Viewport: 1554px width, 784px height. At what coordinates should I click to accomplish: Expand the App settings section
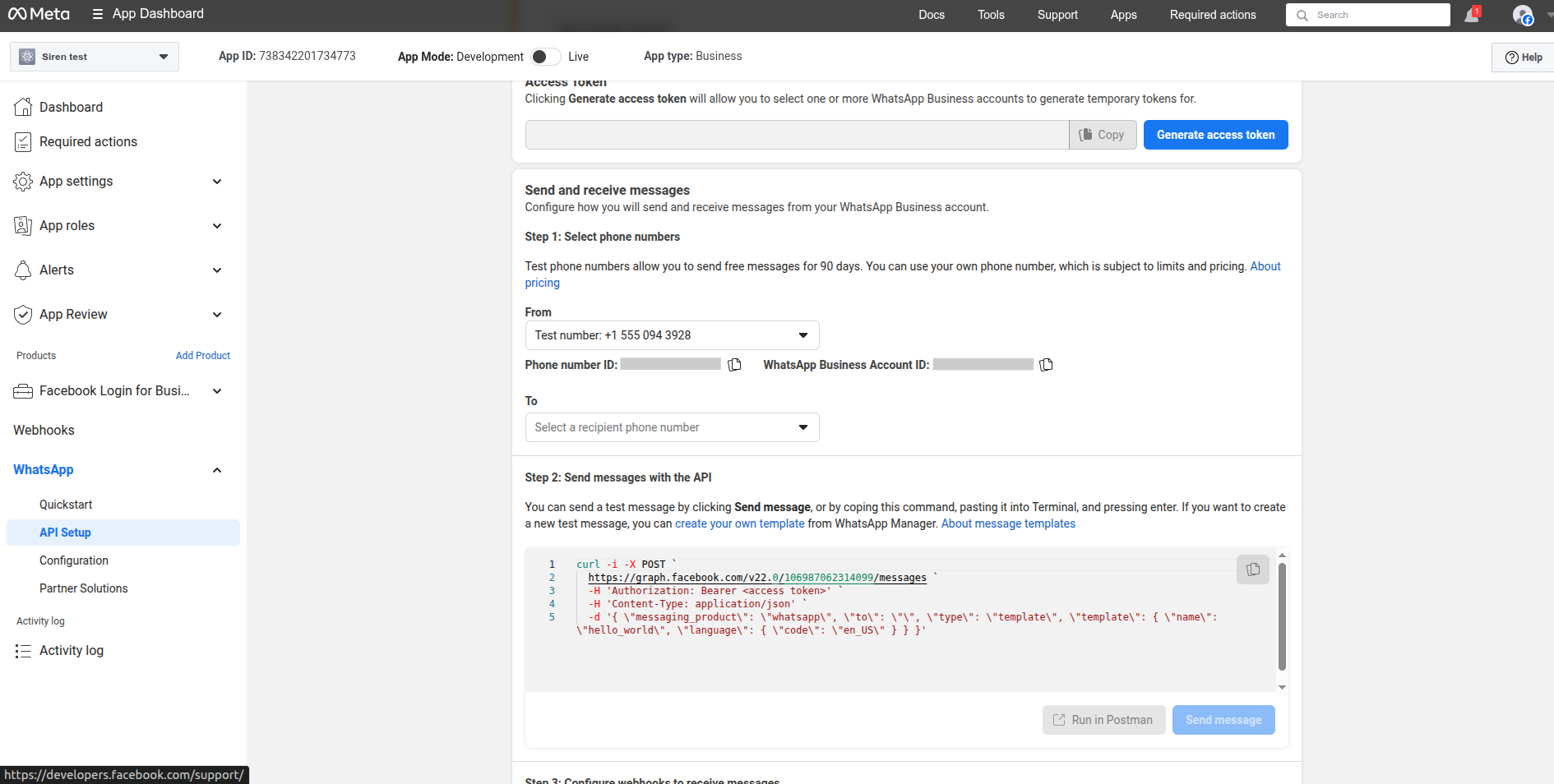pos(217,182)
